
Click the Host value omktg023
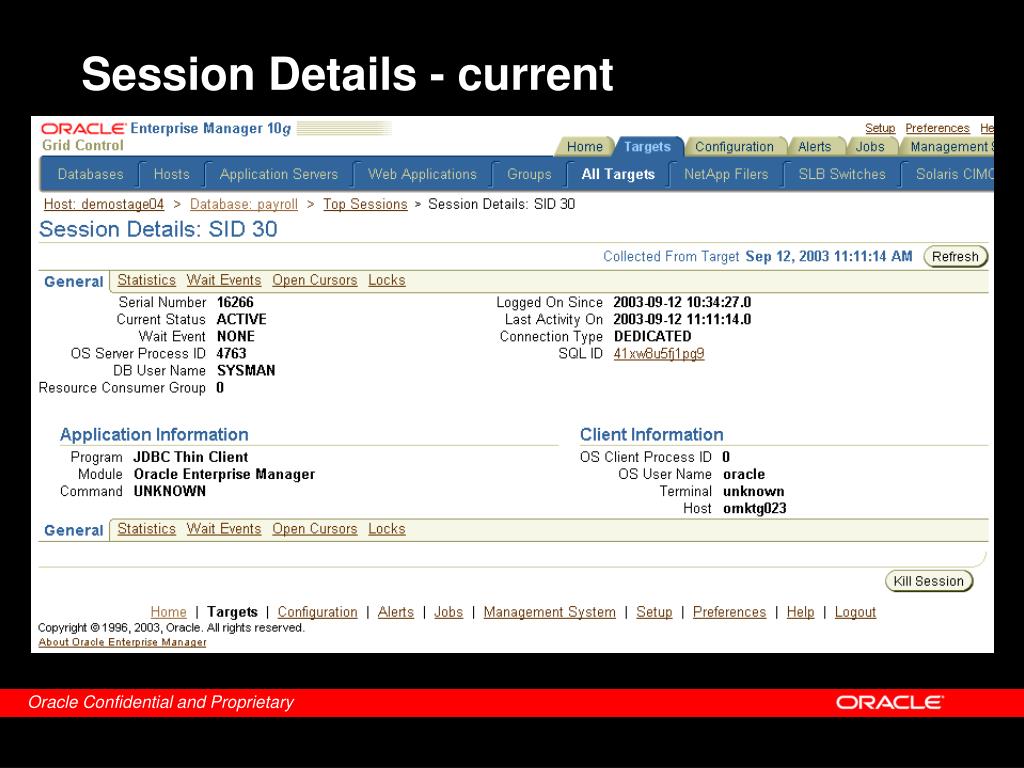[x=754, y=508]
